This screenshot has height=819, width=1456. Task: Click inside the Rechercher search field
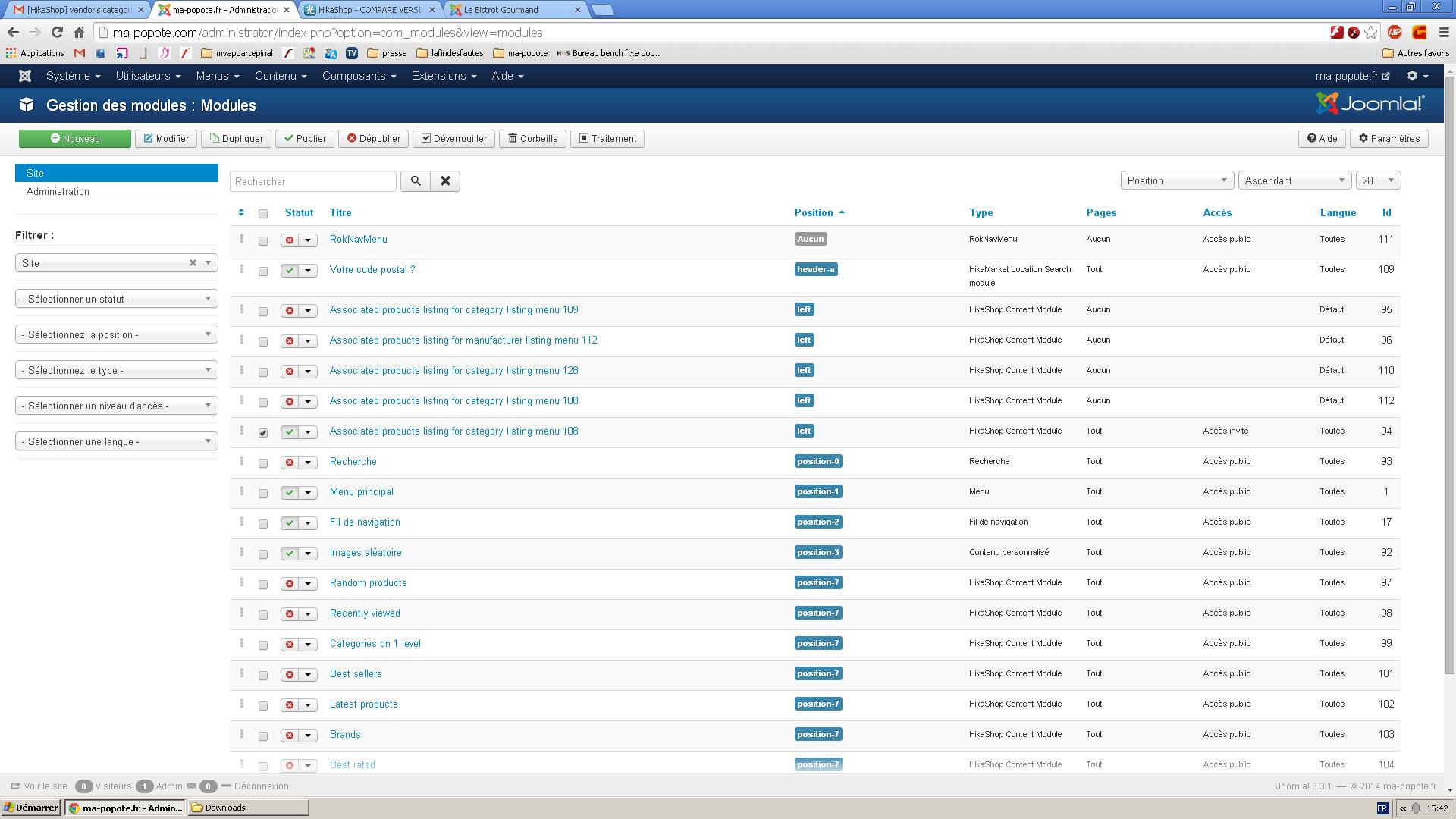[x=312, y=182]
